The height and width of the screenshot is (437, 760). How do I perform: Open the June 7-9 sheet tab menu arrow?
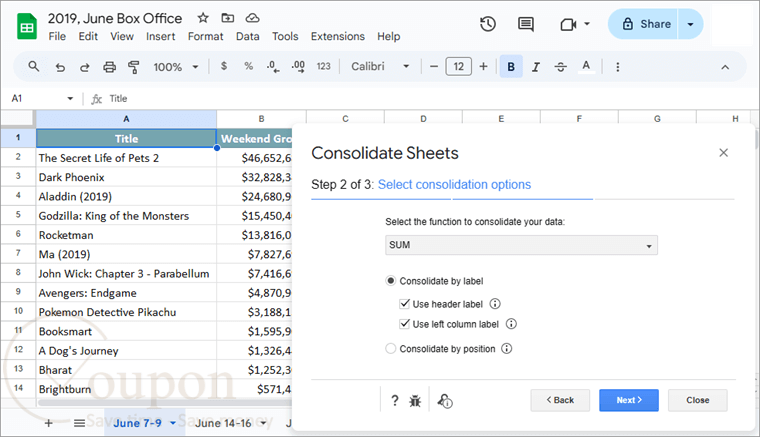pyautogui.click(x=173, y=423)
